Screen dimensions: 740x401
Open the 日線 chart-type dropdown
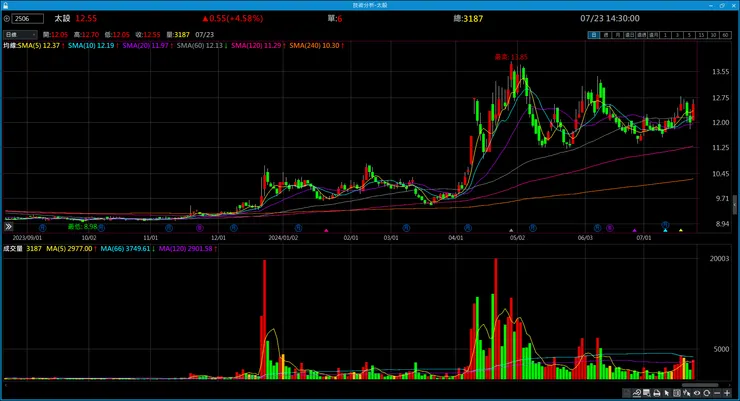20,35
